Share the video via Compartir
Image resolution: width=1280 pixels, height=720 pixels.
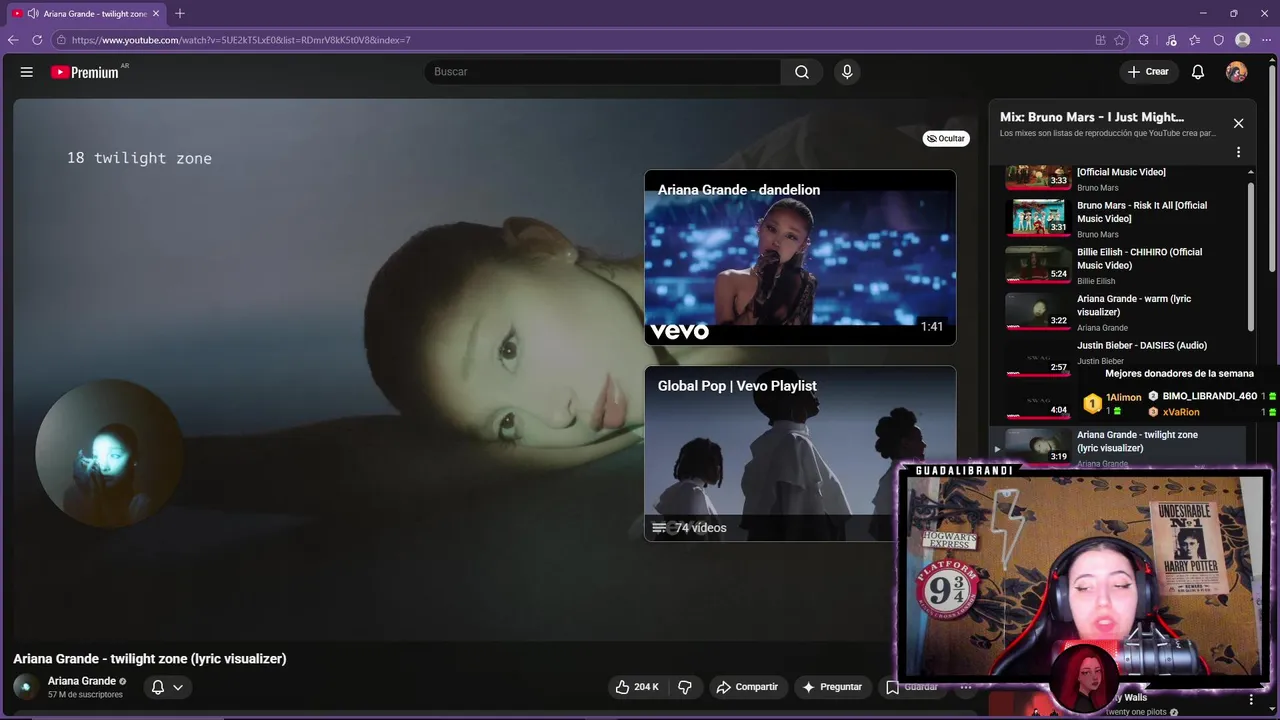[x=746, y=687]
